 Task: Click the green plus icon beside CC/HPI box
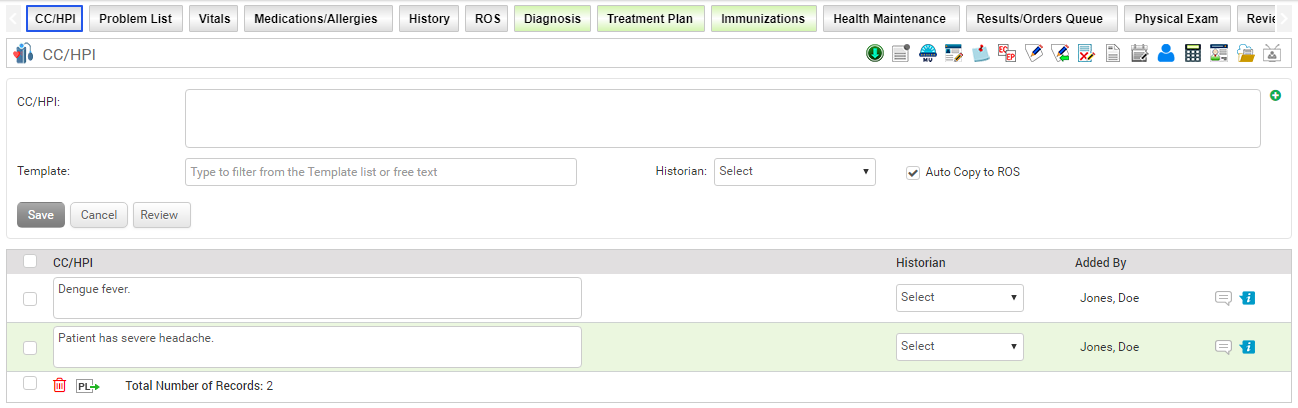coord(1275,96)
